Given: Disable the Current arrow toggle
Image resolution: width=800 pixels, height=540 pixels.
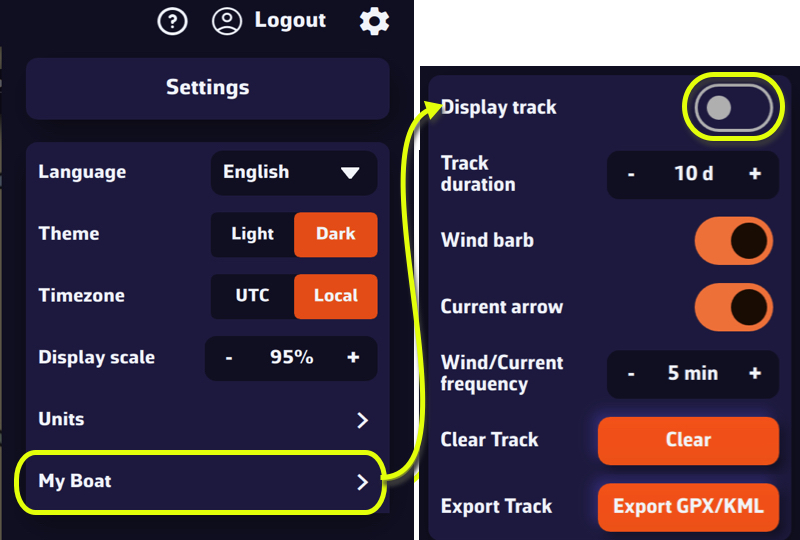Looking at the screenshot, I should (733, 307).
